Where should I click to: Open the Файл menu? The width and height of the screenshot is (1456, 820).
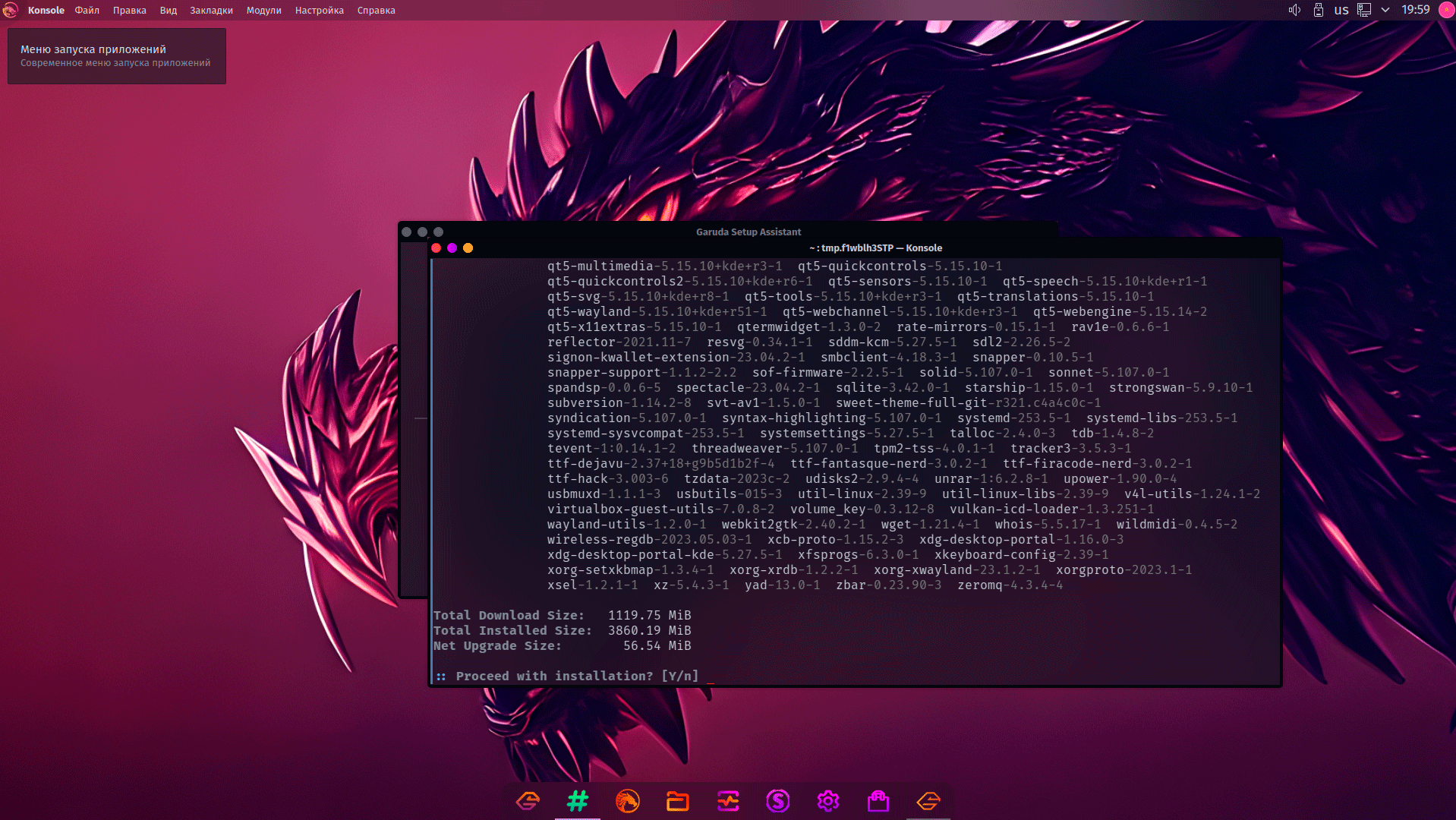(x=87, y=11)
